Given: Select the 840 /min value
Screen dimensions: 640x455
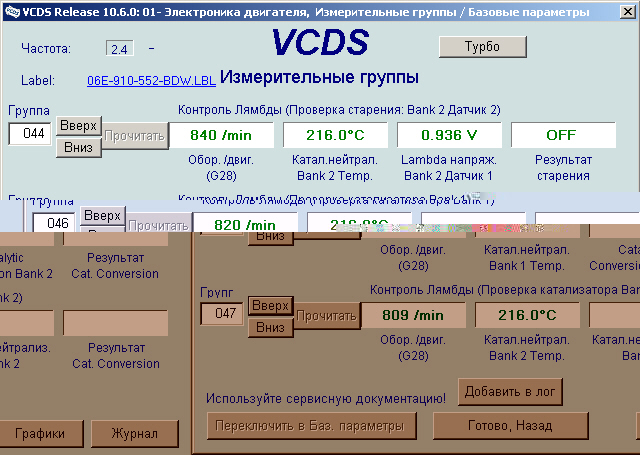Looking at the screenshot, I should [x=221, y=135].
